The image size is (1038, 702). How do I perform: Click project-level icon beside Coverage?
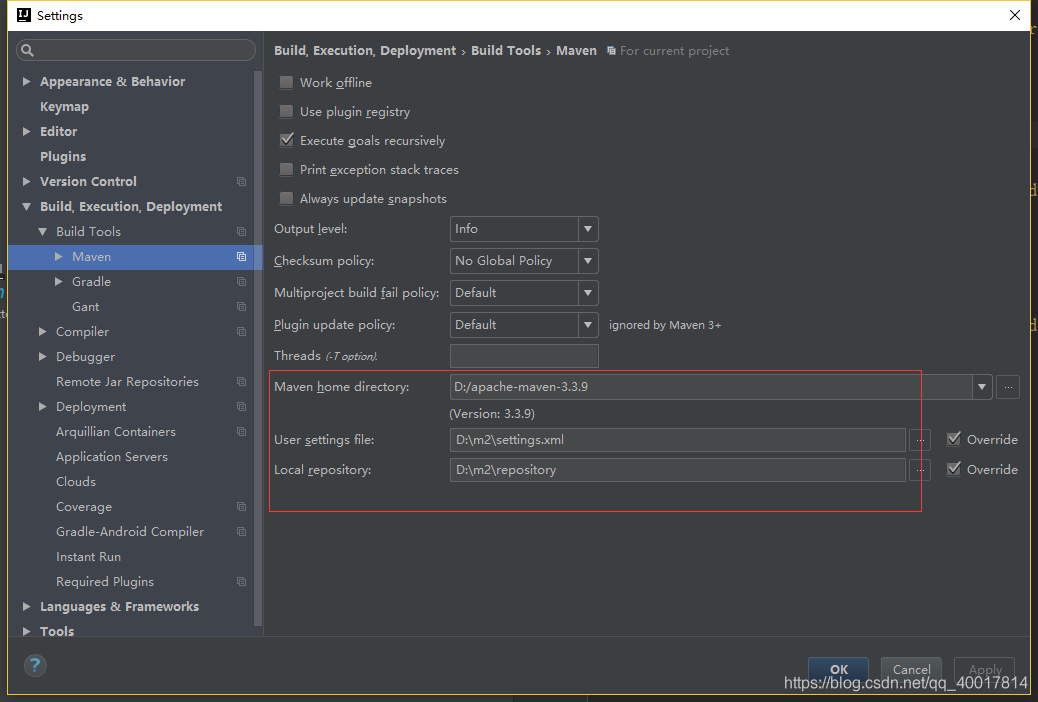242,507
